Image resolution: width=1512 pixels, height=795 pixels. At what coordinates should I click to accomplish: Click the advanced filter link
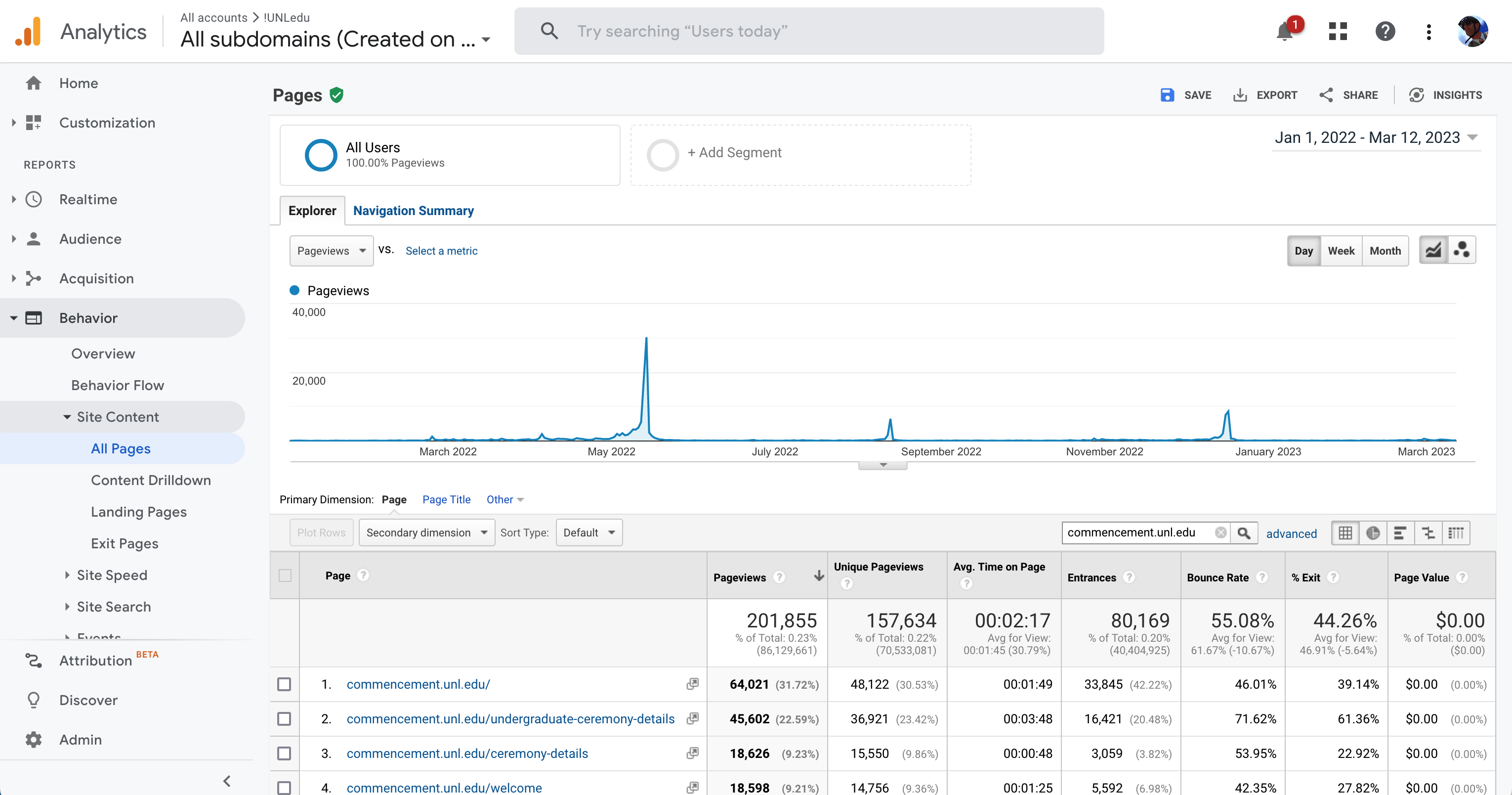[x=1291, y=534]
